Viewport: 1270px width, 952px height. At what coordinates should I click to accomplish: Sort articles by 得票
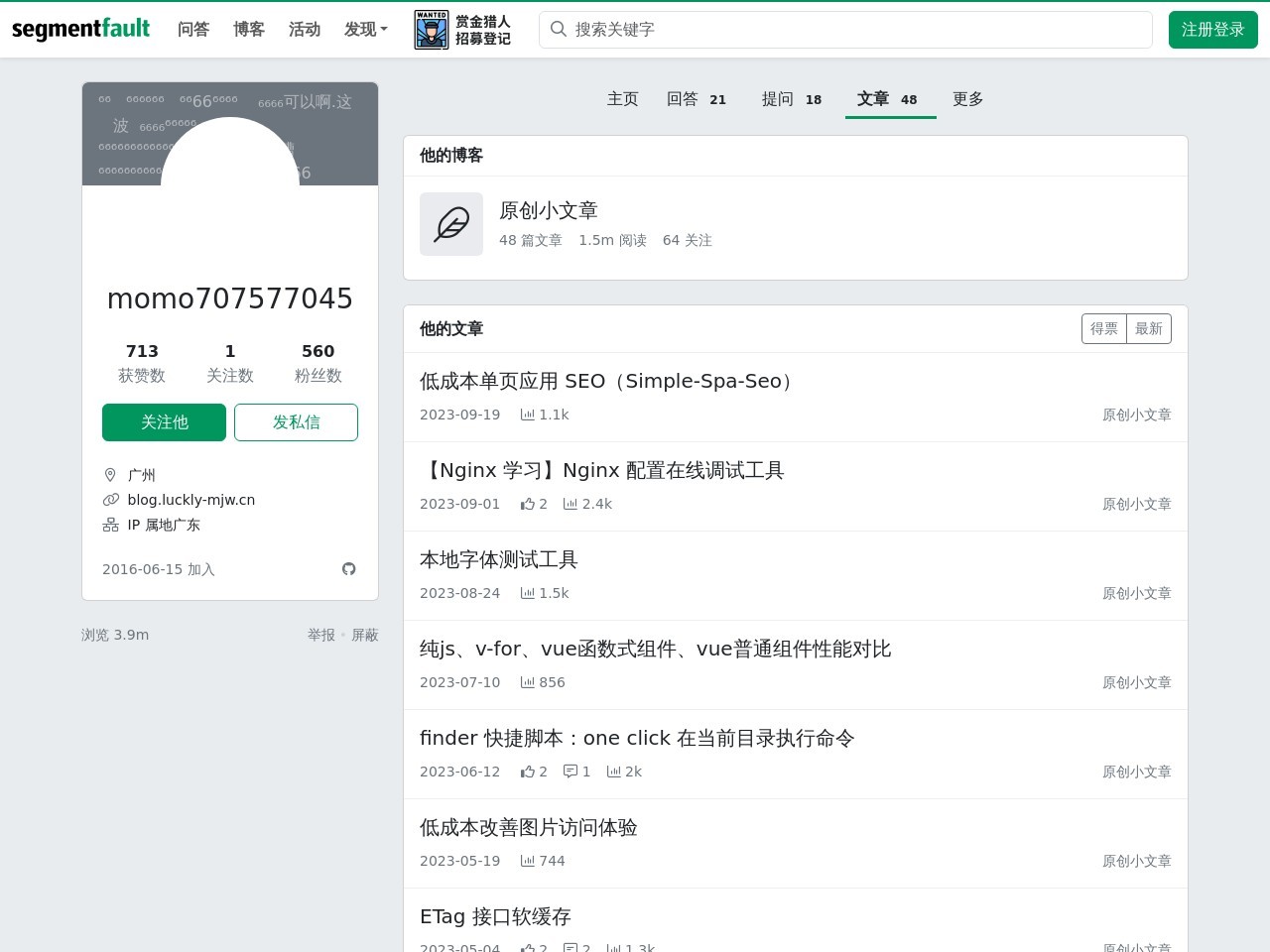point(1103,329)
